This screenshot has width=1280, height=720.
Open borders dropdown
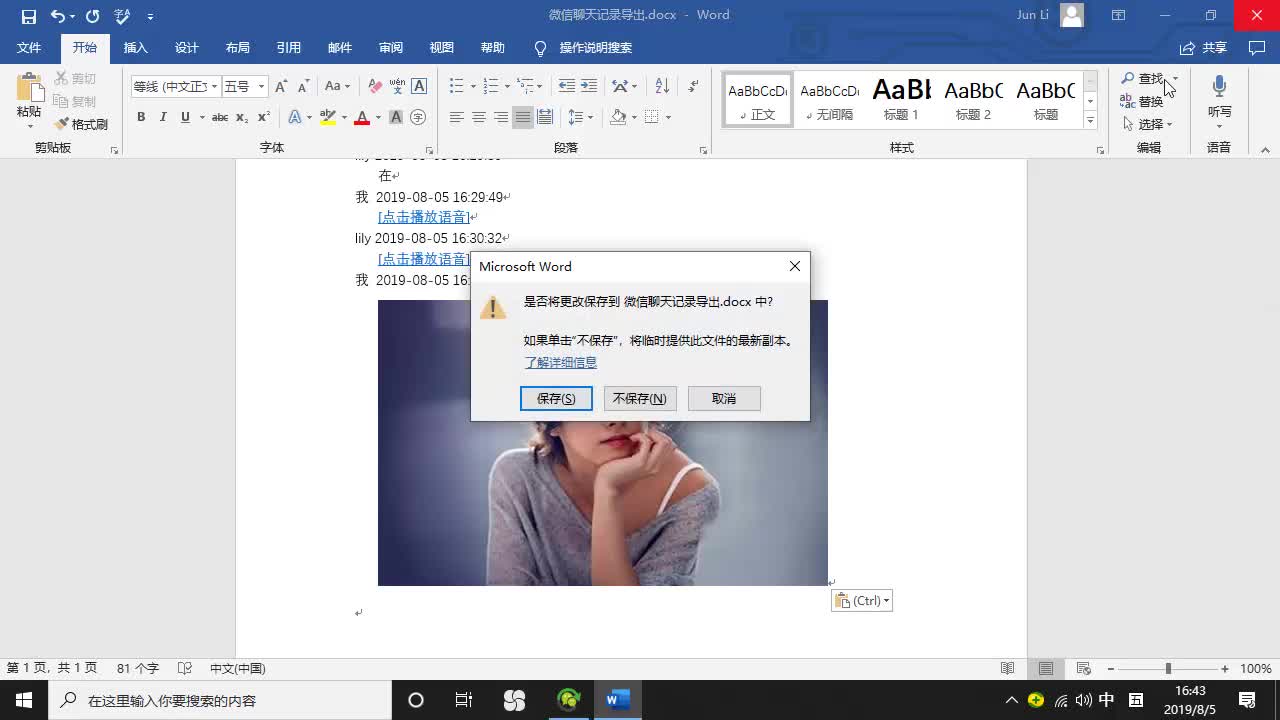pyautogui.click(x=668, y=117)
